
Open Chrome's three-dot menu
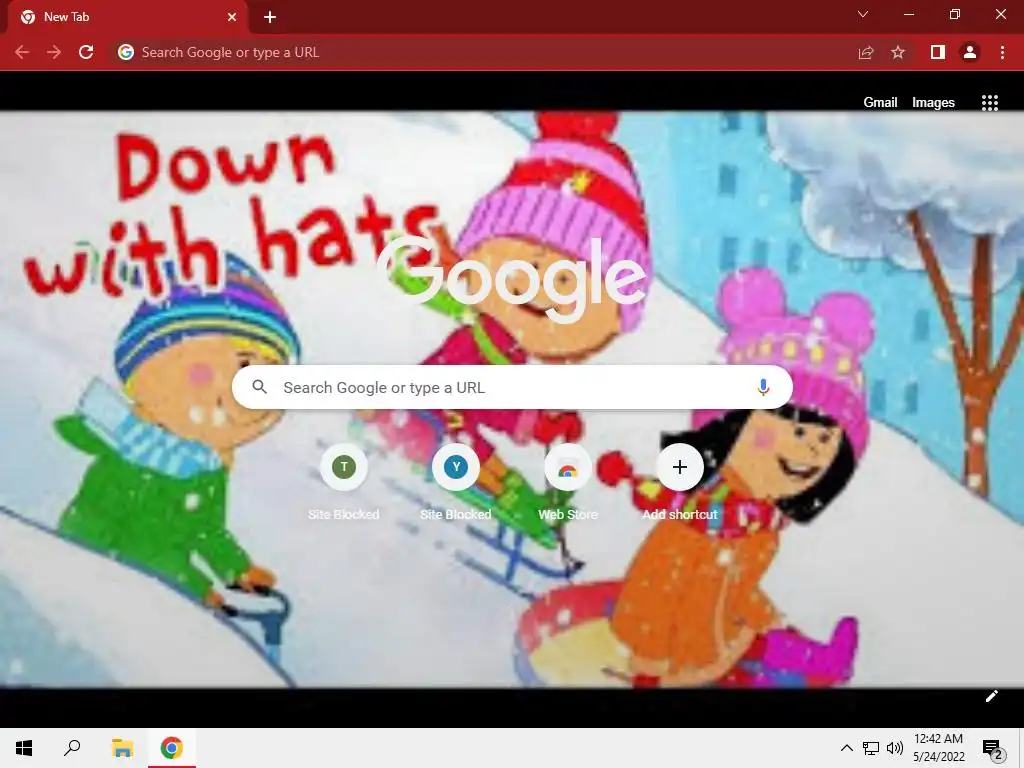[x=1002, y=52]
